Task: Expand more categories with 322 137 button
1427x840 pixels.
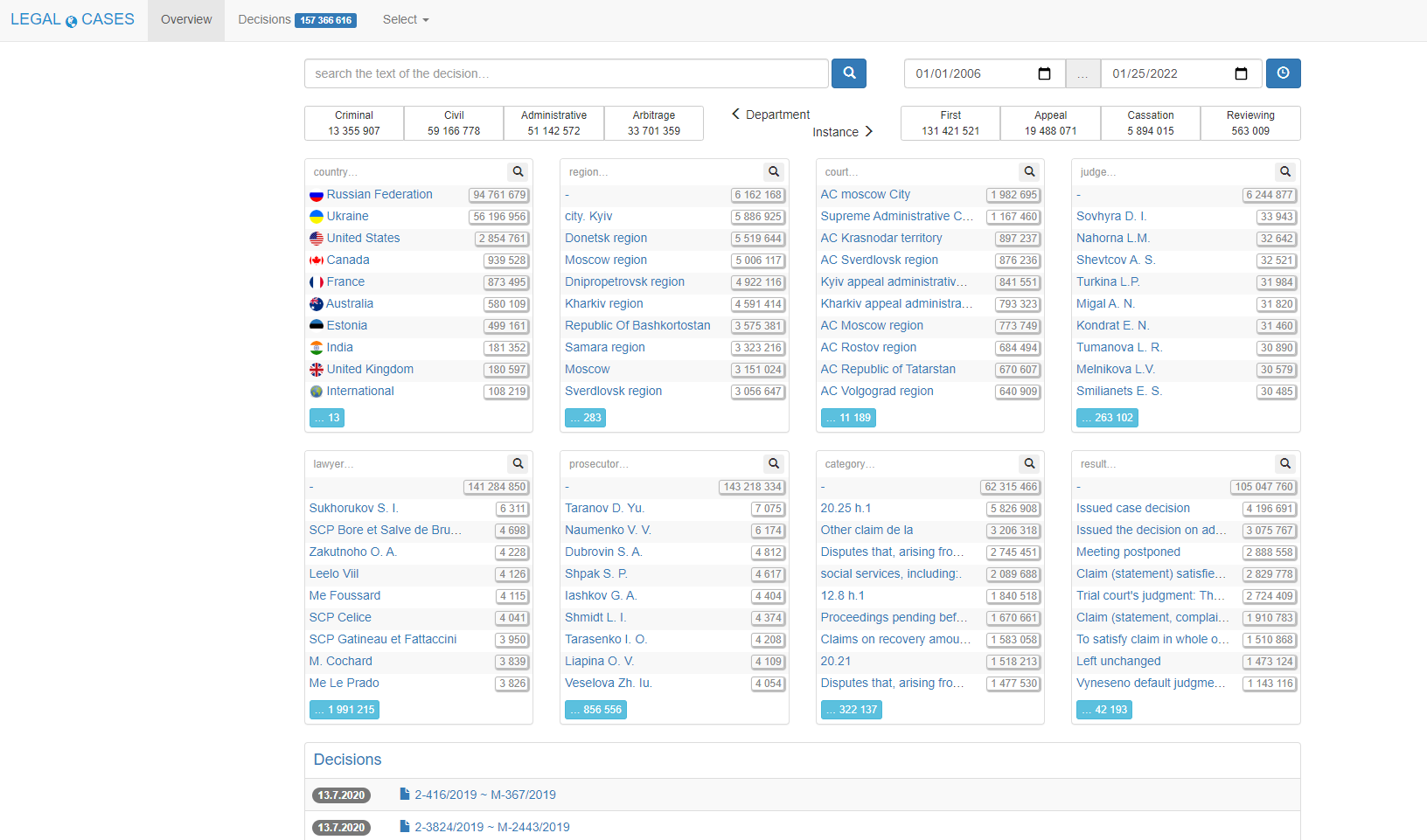Action: pyautogui.click(x=852, y=710)
